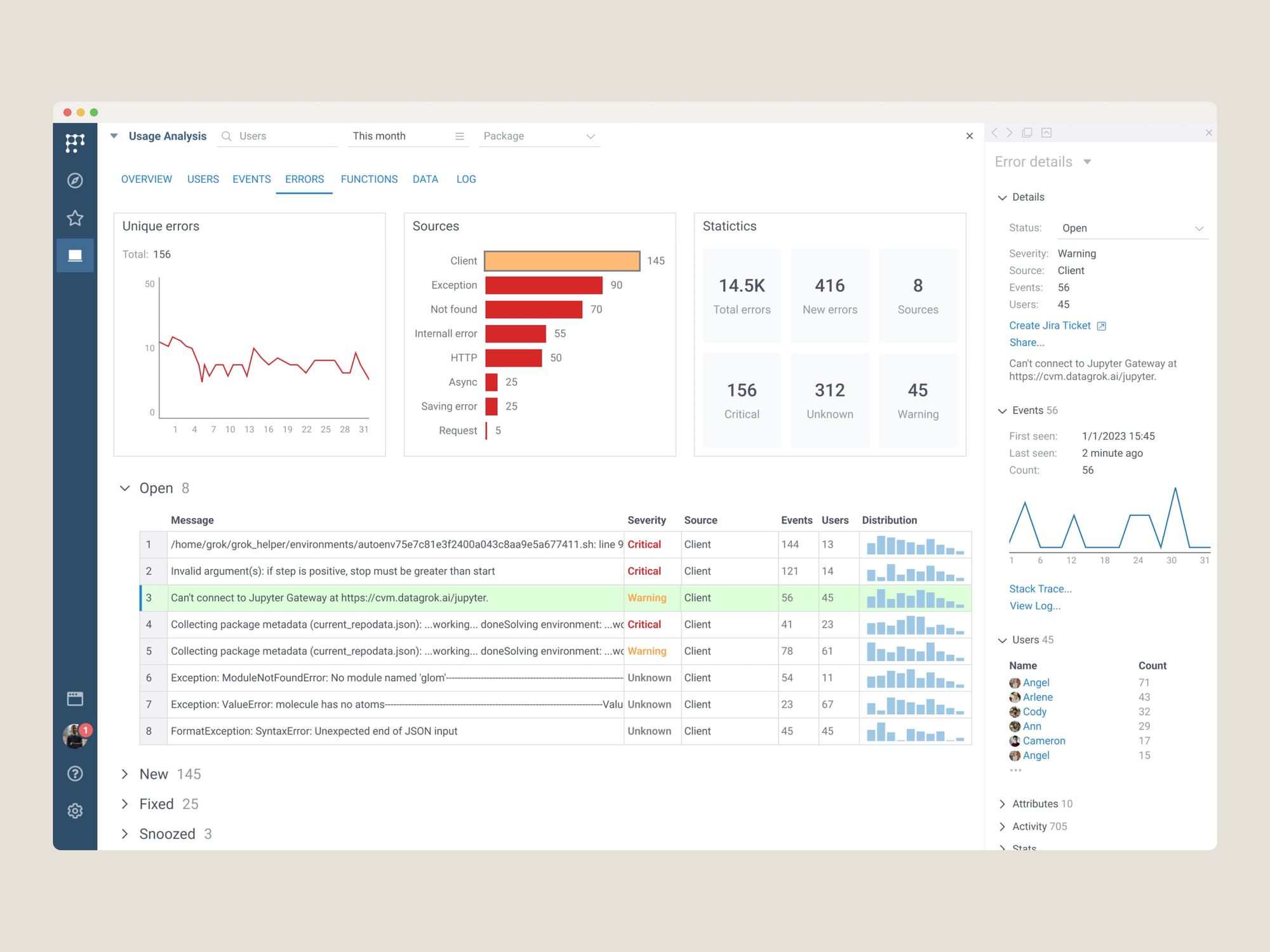
Task: Collapse the Open errors group
Action: (125, 488)
